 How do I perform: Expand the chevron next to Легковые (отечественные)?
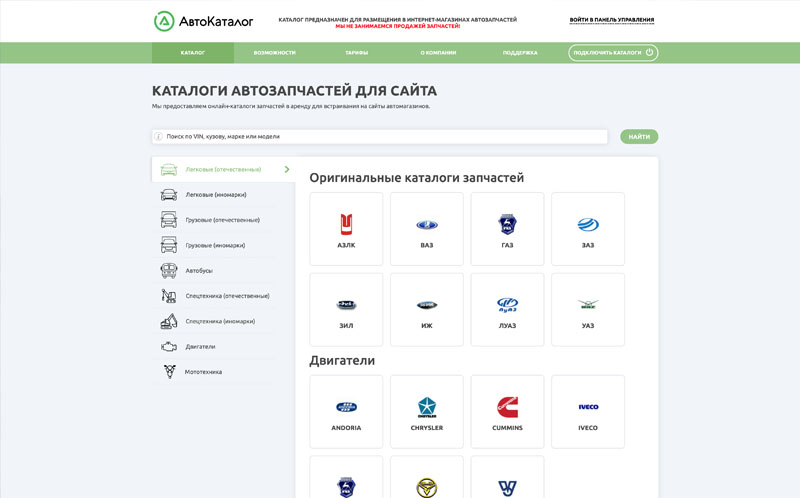coord(287,169)
